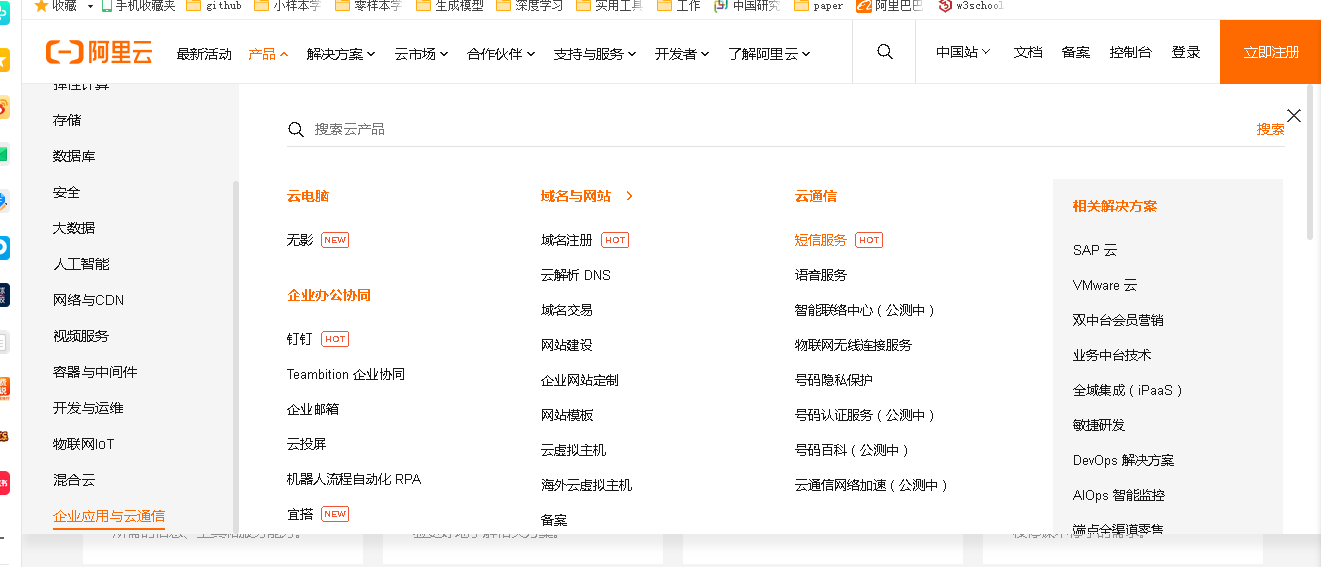Open the github bookmark folder
The height and width of the screenshot is (567, 1321).
214,5
